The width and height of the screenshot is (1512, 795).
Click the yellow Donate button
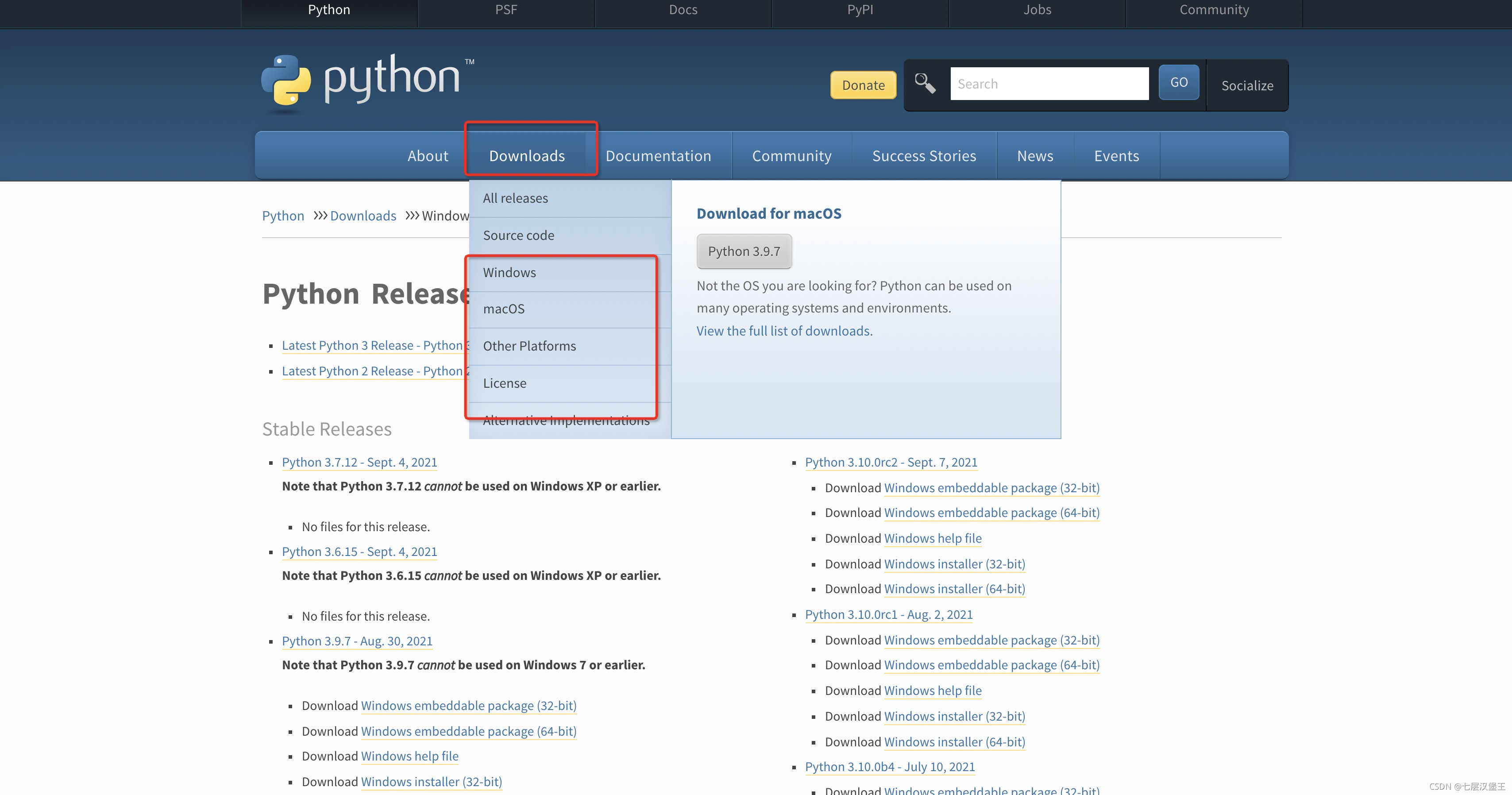tap(863, 85)
